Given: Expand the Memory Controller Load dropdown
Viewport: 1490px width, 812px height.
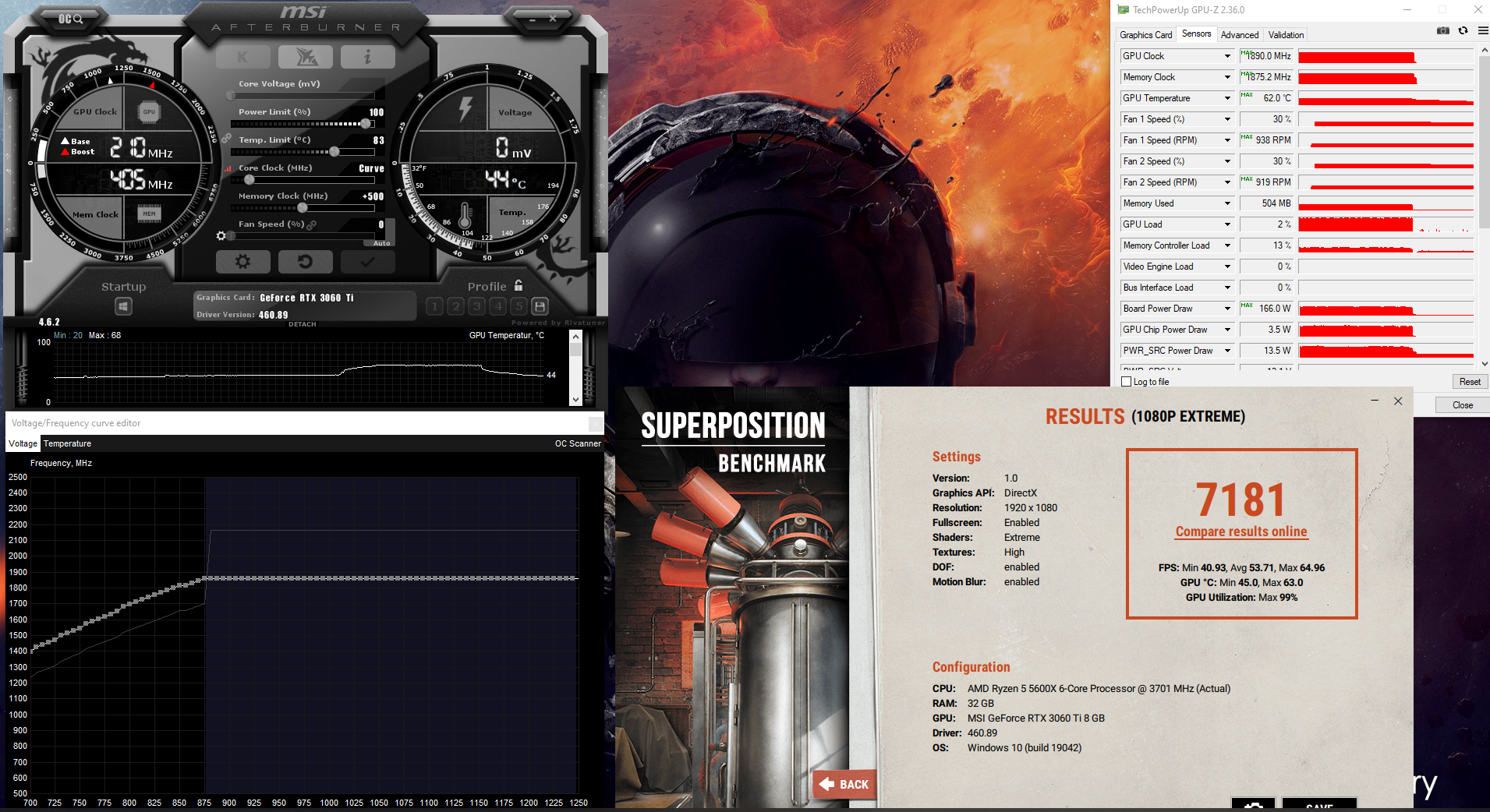Looking at the screenshot, I should click(x=1227, y=245).
